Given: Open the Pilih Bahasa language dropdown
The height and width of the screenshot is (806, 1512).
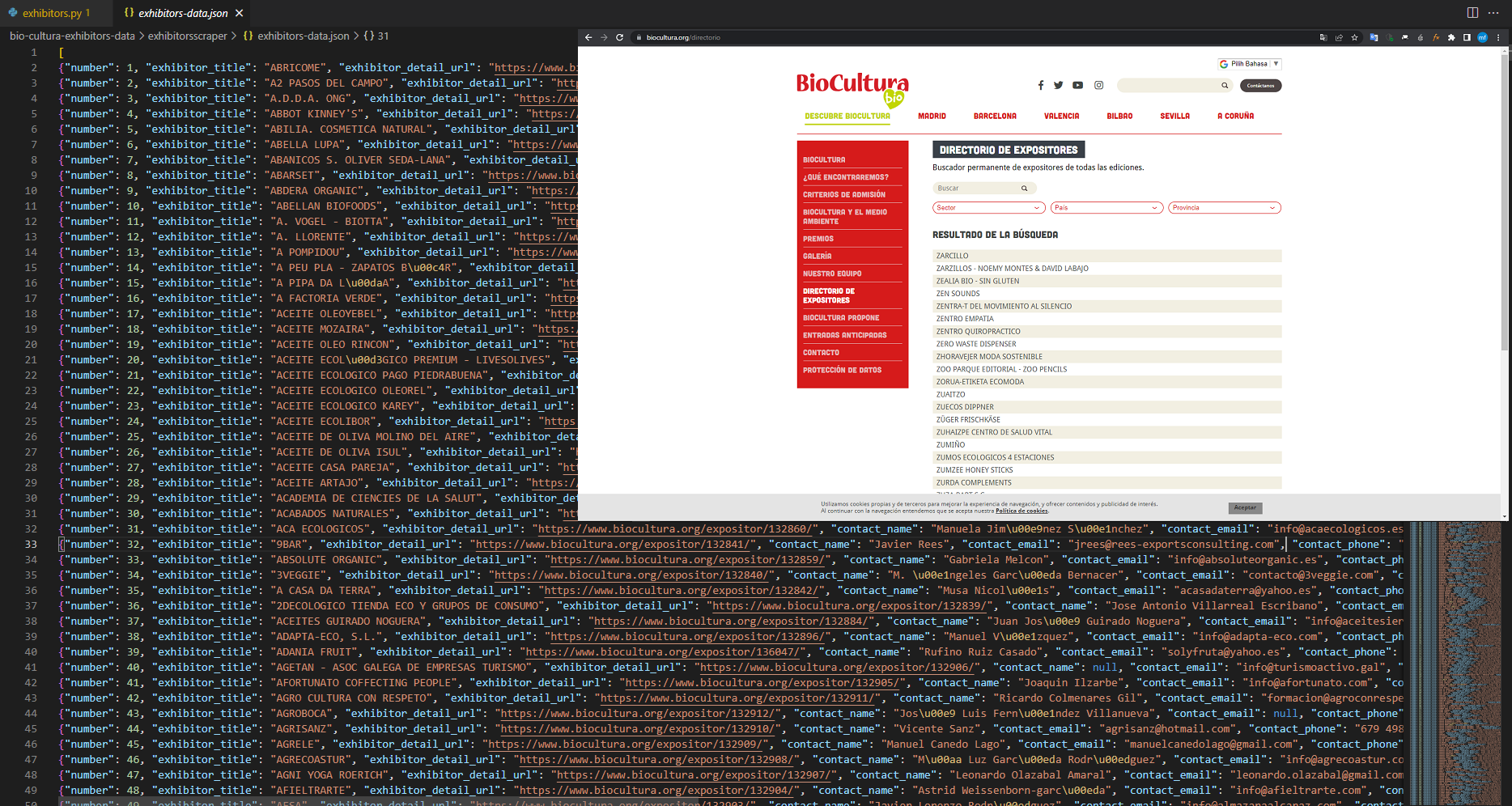Looking at the screenshot, I should pyautogui.click(x=1250, y=64).
